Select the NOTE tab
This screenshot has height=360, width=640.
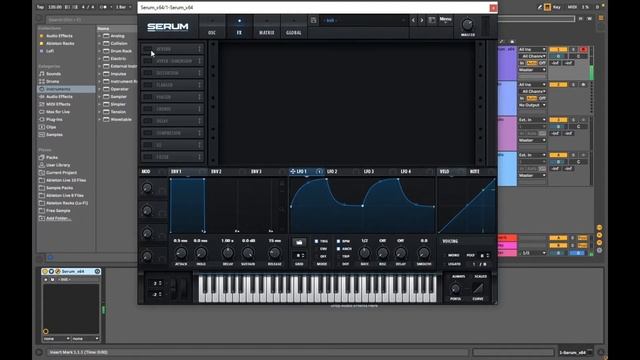tap(475, 172)
